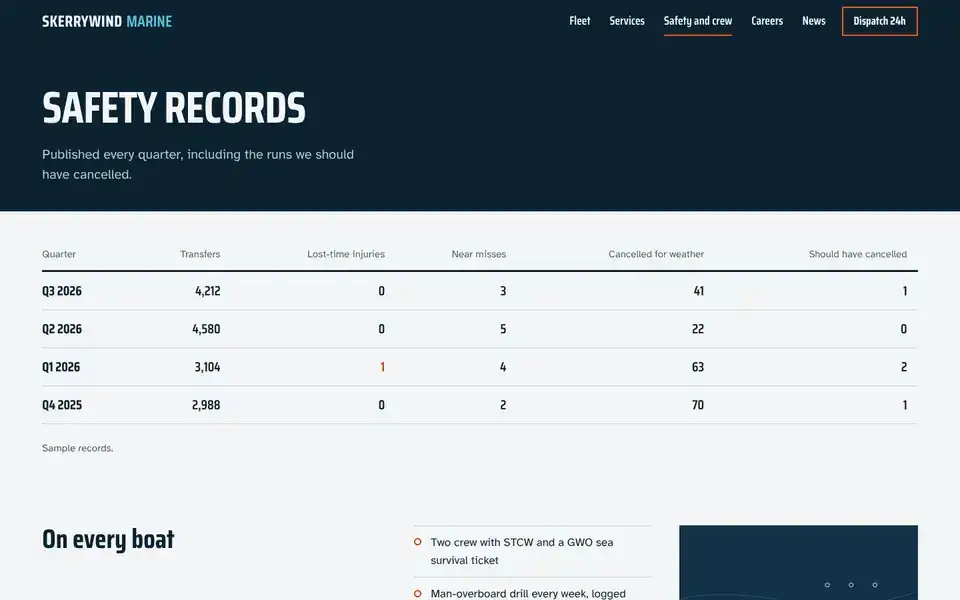Select Safety and crew in navigation
Viewport: 960px width, 600px height.
tap(698, 21)
